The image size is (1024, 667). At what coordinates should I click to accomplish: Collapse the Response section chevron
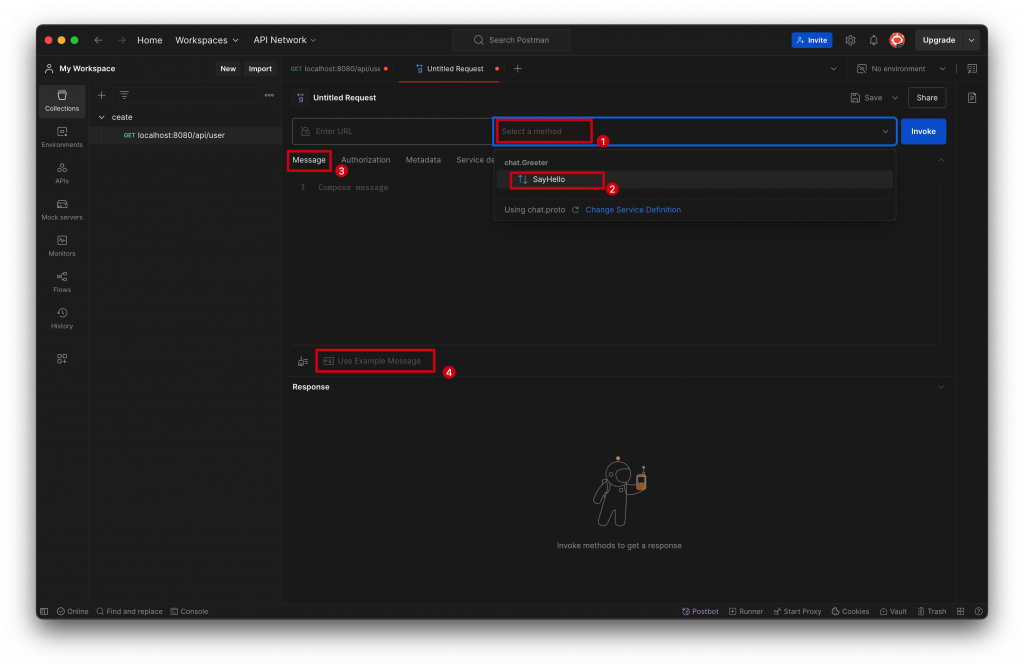[x=941, y=387]
